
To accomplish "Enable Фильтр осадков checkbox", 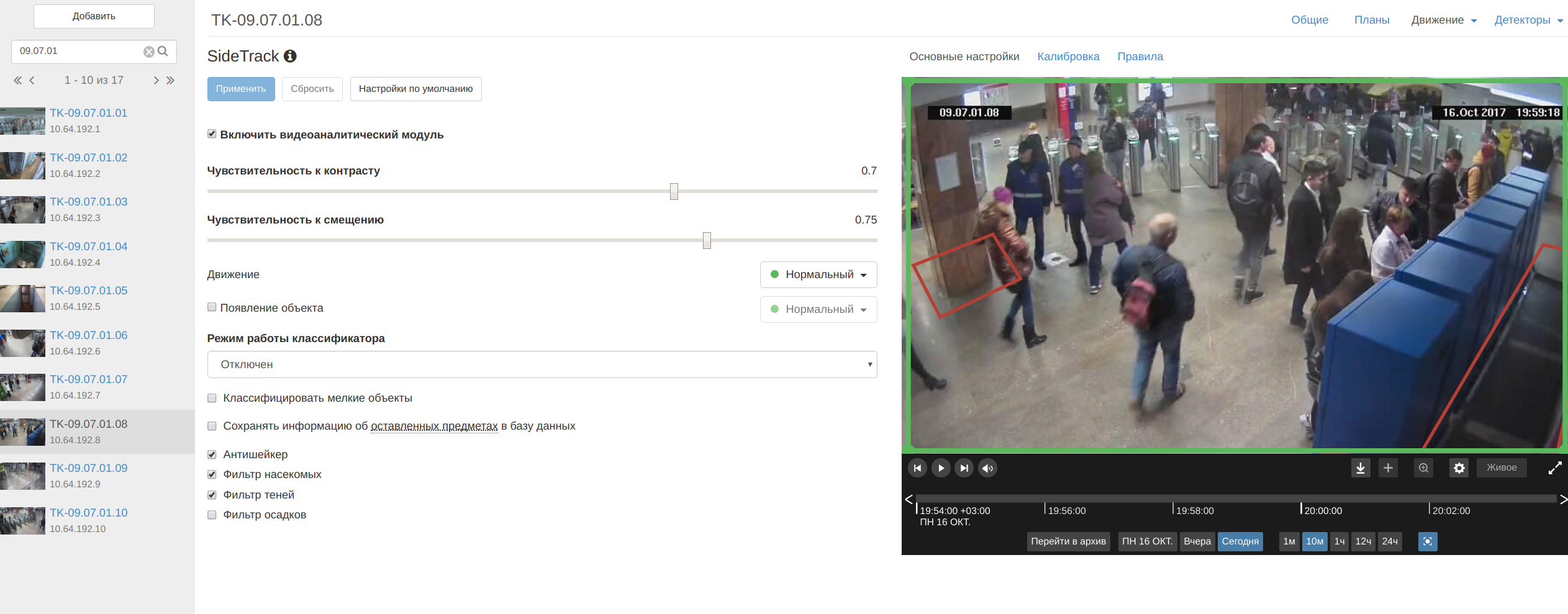I will click(x=212, y=515).
